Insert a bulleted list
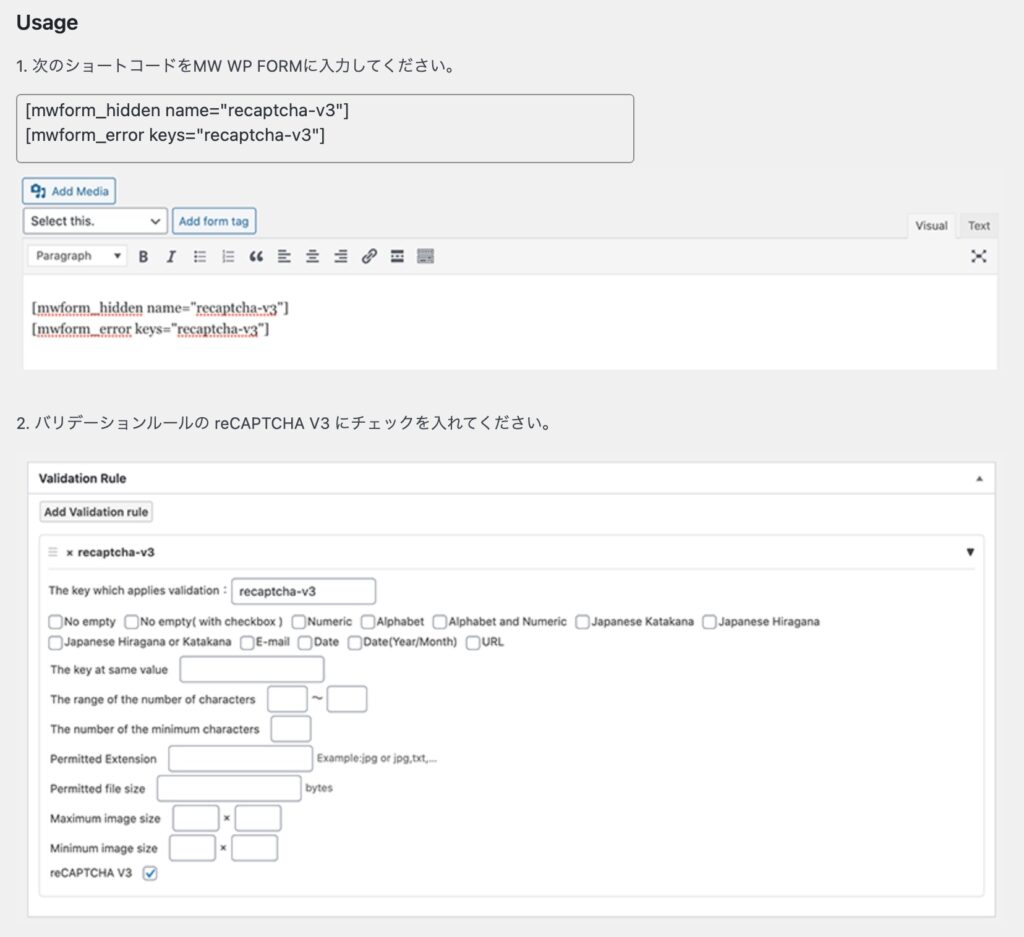Image resolution: width=1024 pixels, height=937 pixels. (200, 257)
